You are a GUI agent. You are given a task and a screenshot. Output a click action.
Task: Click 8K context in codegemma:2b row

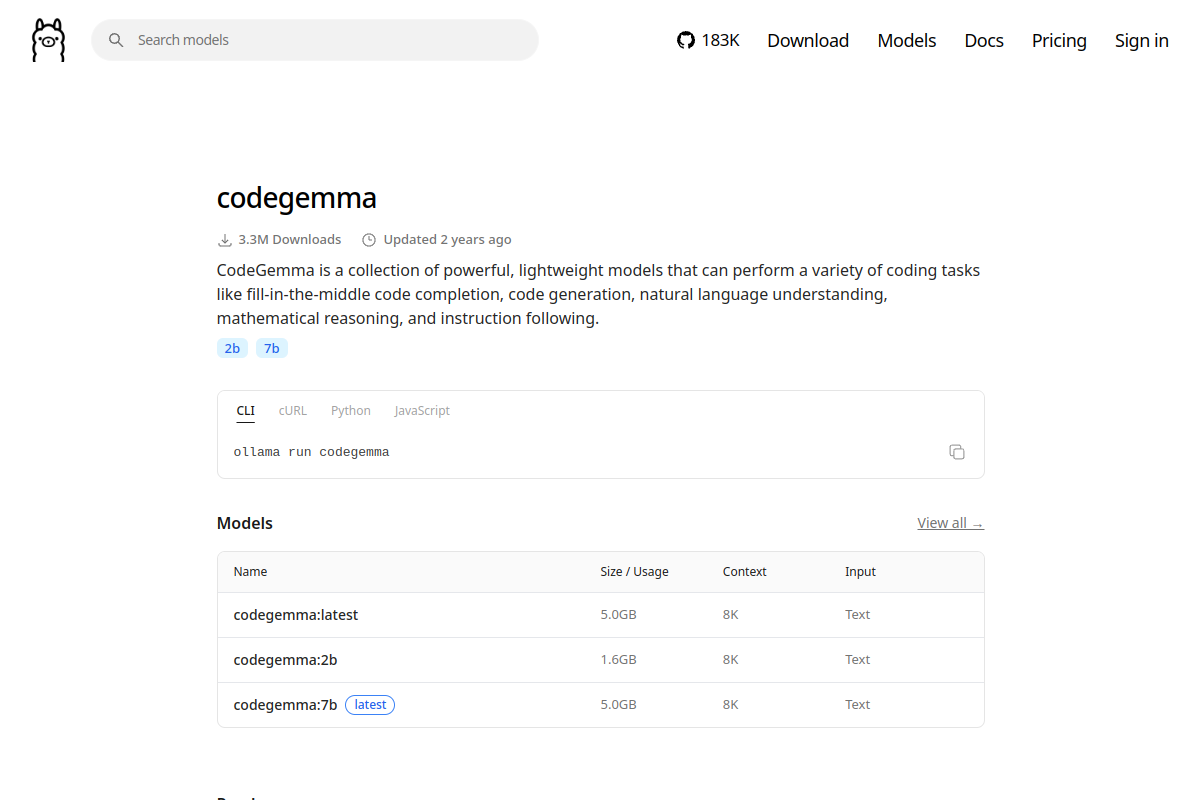tap(731, 660)
